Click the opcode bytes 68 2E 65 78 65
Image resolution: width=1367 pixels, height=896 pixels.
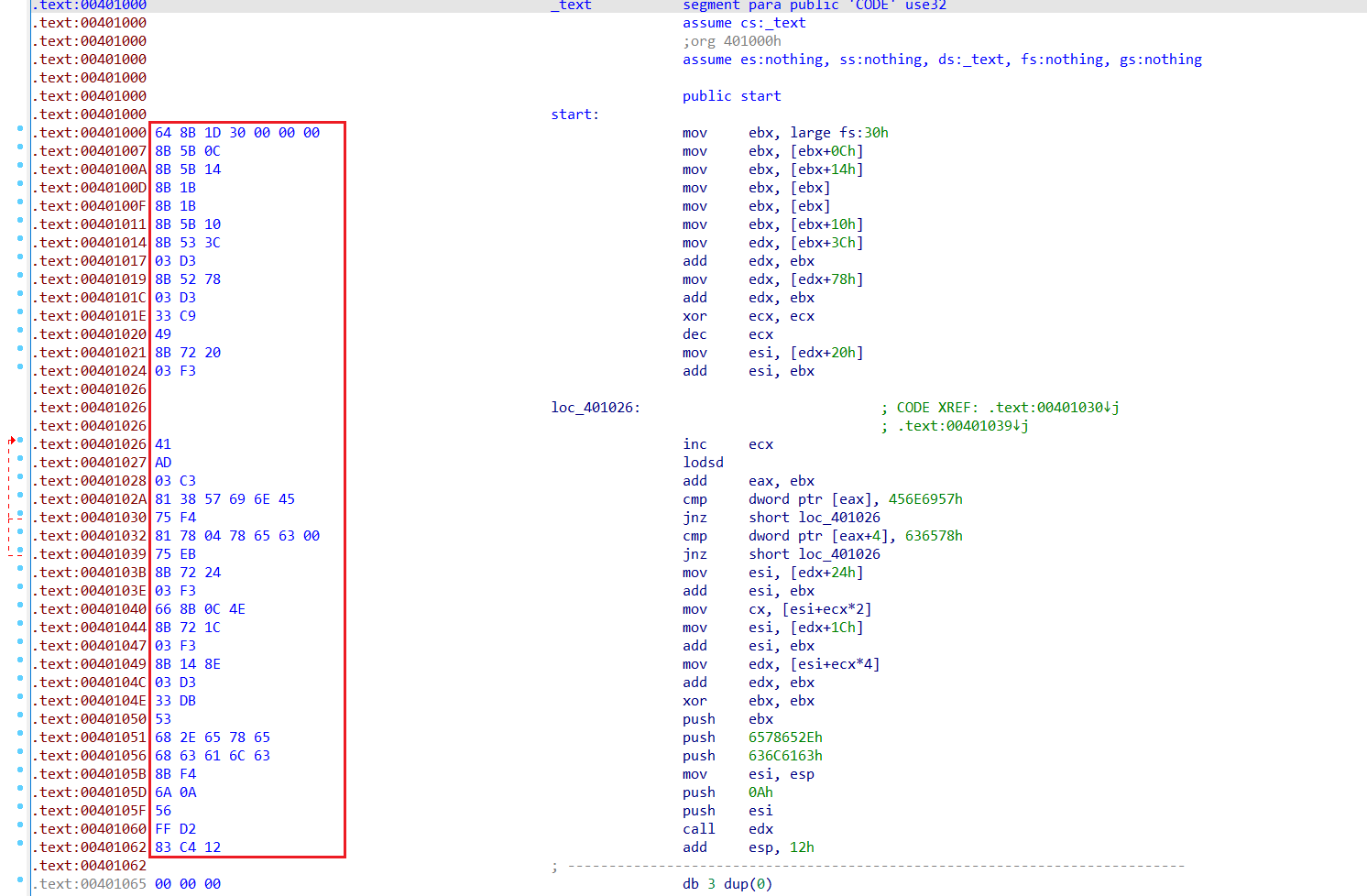[x=213, y=738]
